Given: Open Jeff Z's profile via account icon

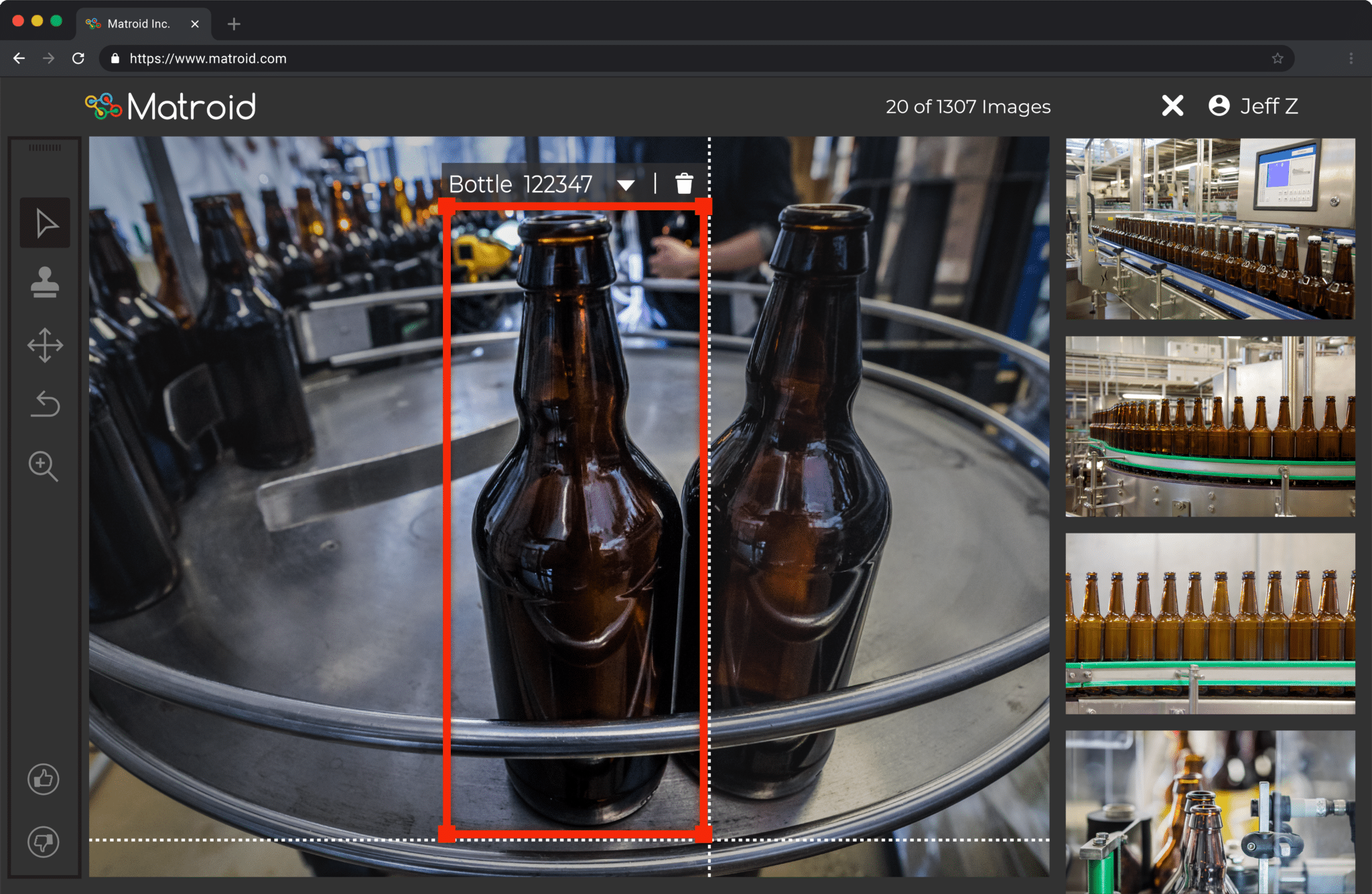Looking at the screenshot, I should pos(1219,106).
